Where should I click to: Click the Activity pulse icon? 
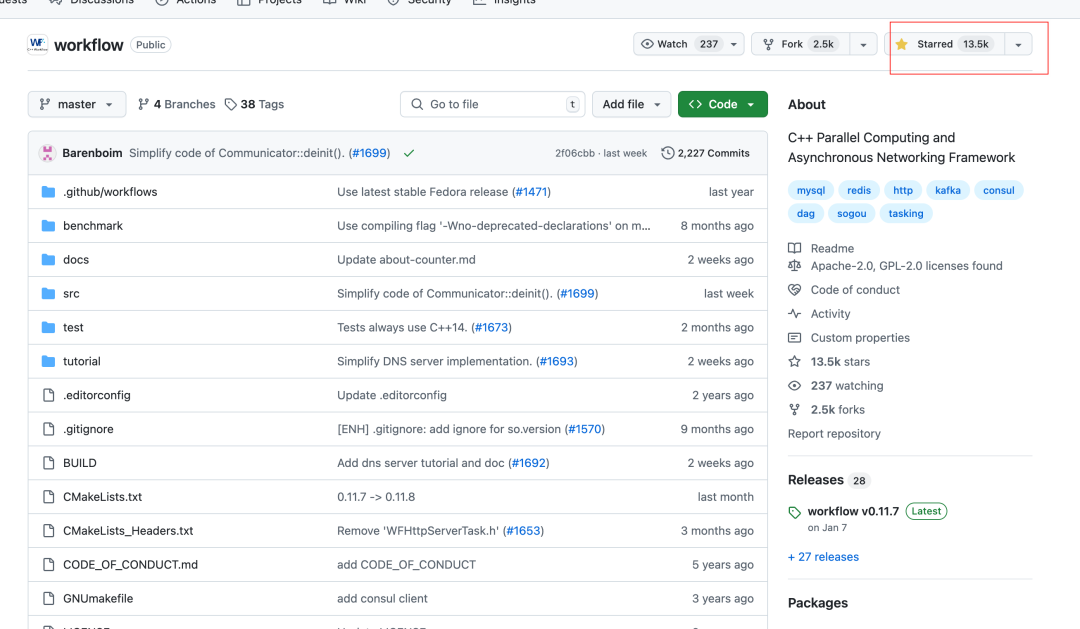coord(795,313)
